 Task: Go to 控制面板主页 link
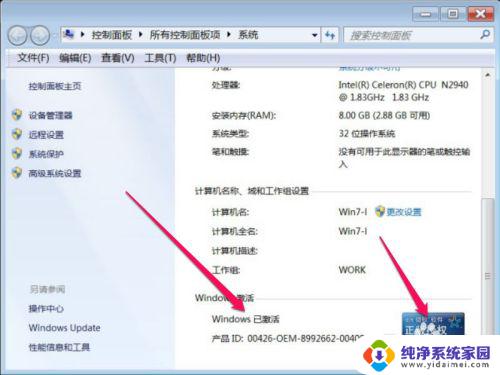tap(55, 86)
